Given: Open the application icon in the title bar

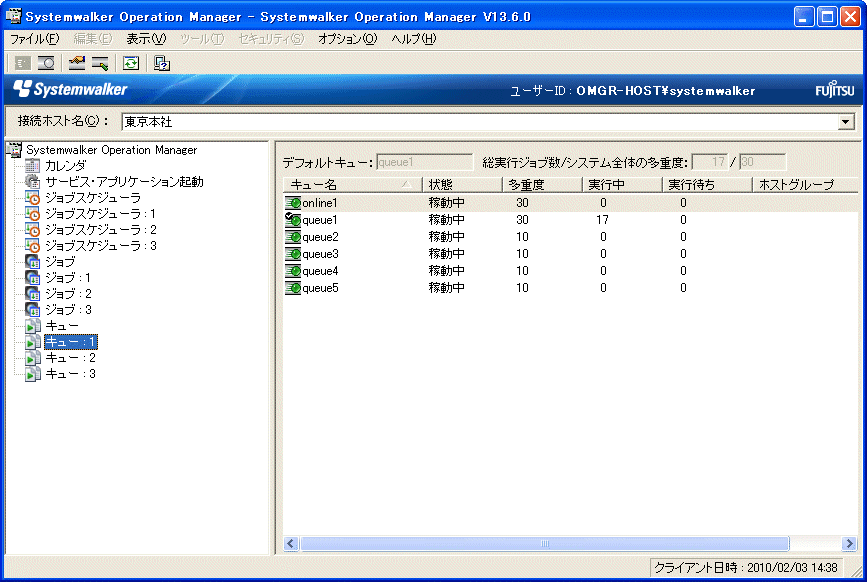Looking at the screenshot, I should click(x=14, y=17).
